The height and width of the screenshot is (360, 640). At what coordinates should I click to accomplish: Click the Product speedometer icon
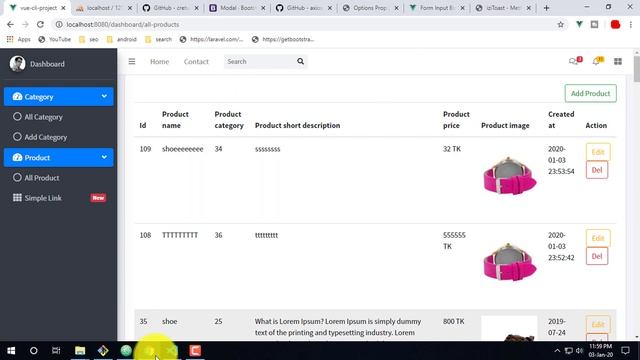(x=17, y=158)
